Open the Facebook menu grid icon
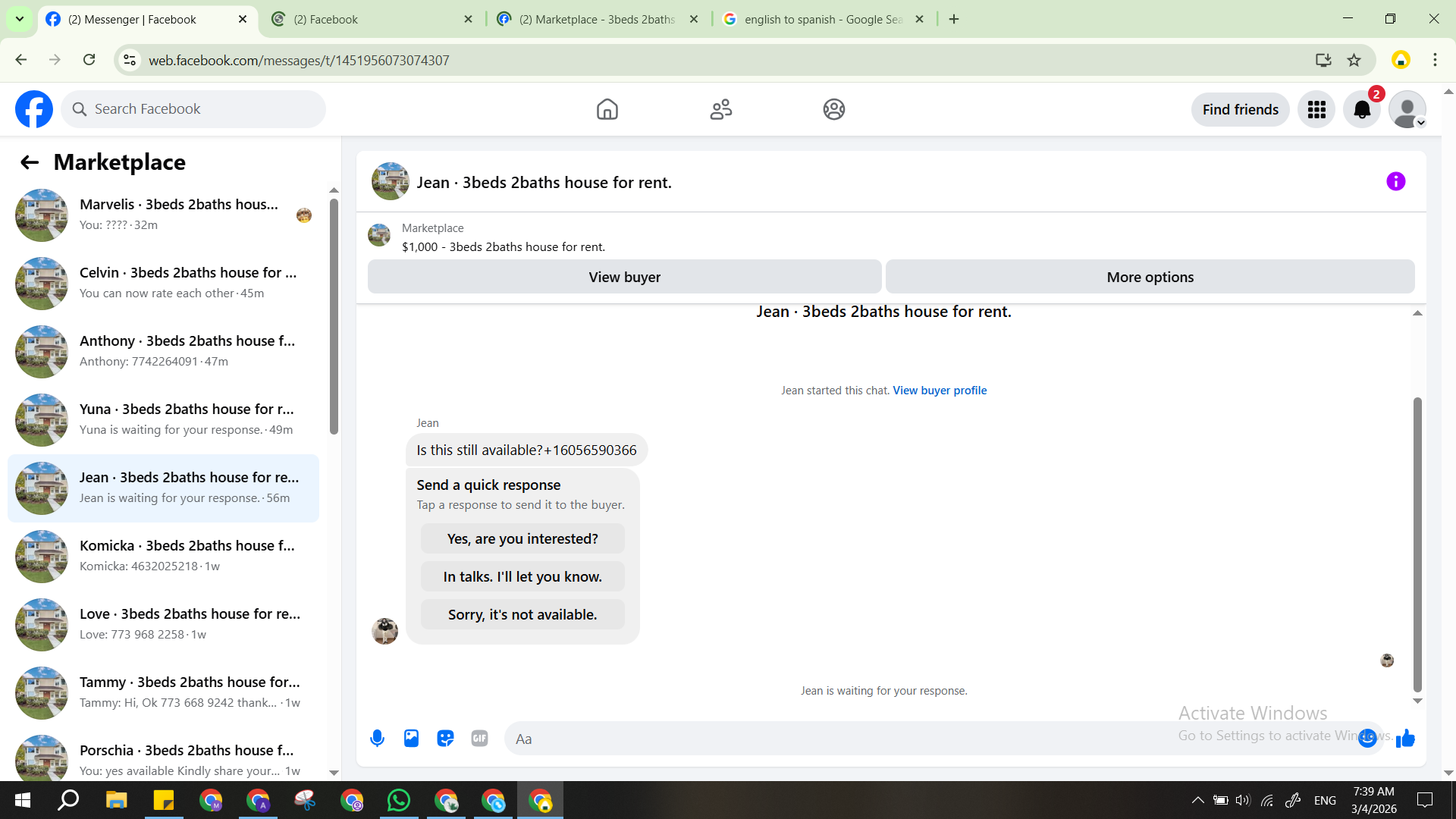 coord(1316,110)
